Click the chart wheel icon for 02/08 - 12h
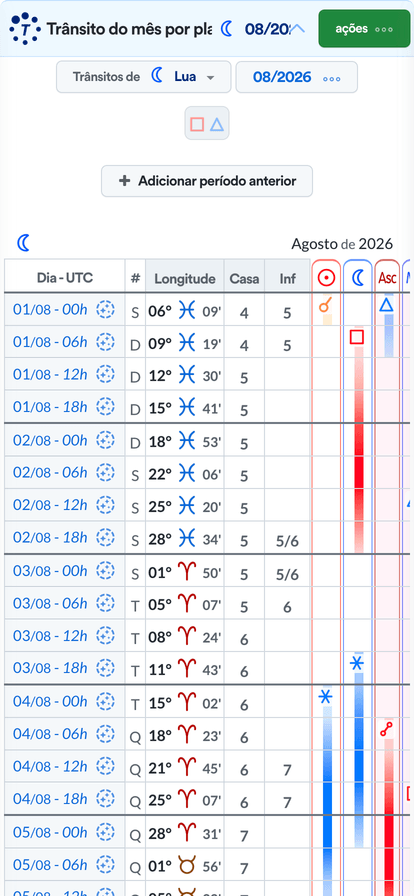The width and height of the screenshot is (414, 896). pos(105,506)
